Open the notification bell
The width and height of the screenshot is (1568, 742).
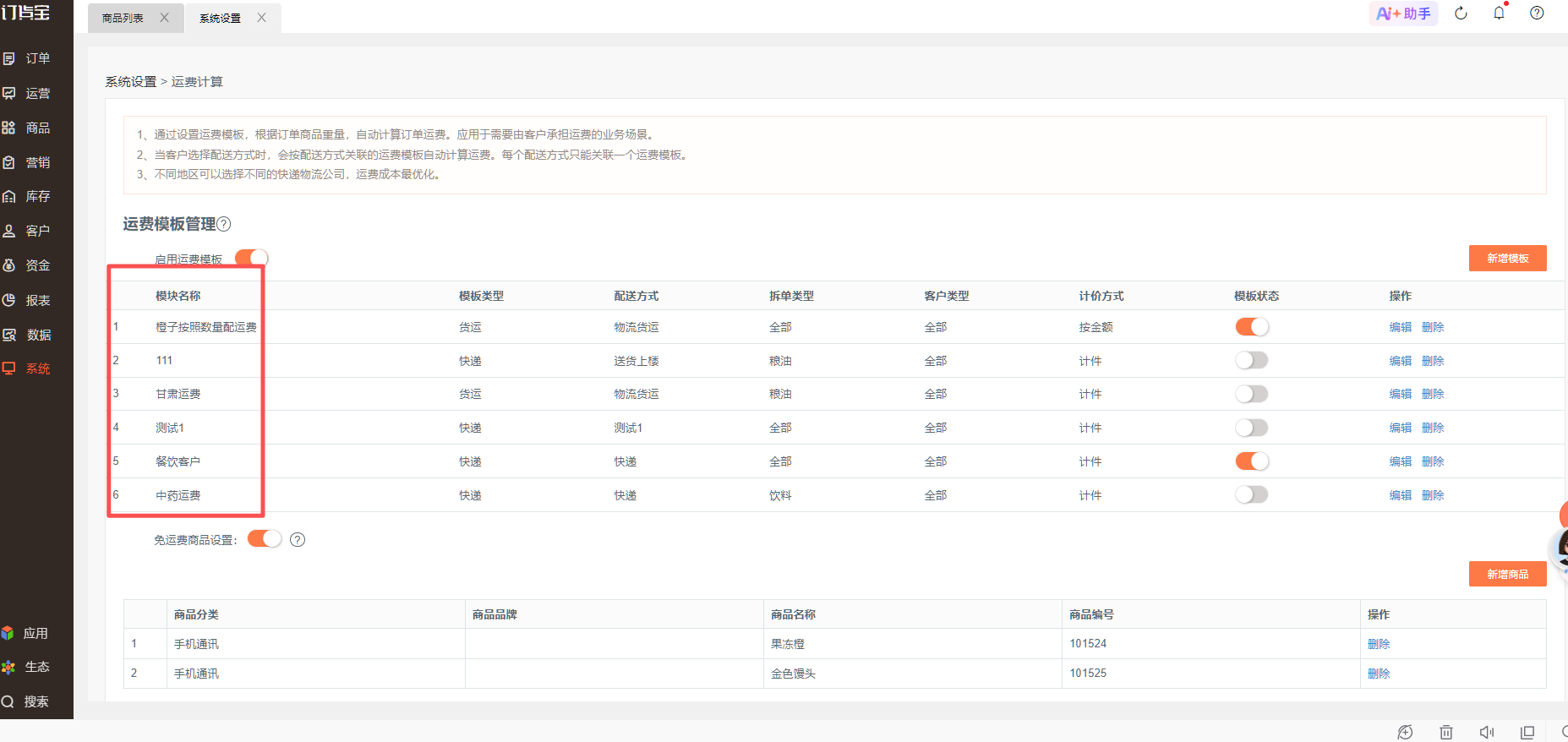pos(1499,14)
